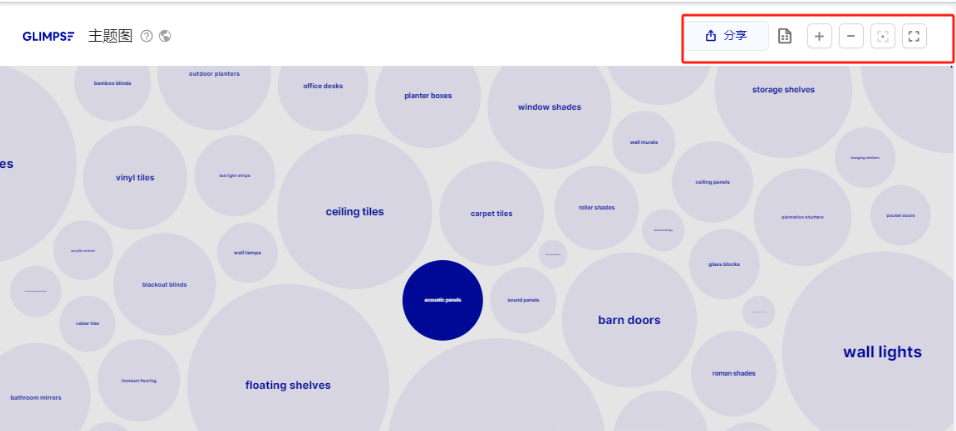
Task: Select the carpet tiles bubble
Action: (491, 213)
